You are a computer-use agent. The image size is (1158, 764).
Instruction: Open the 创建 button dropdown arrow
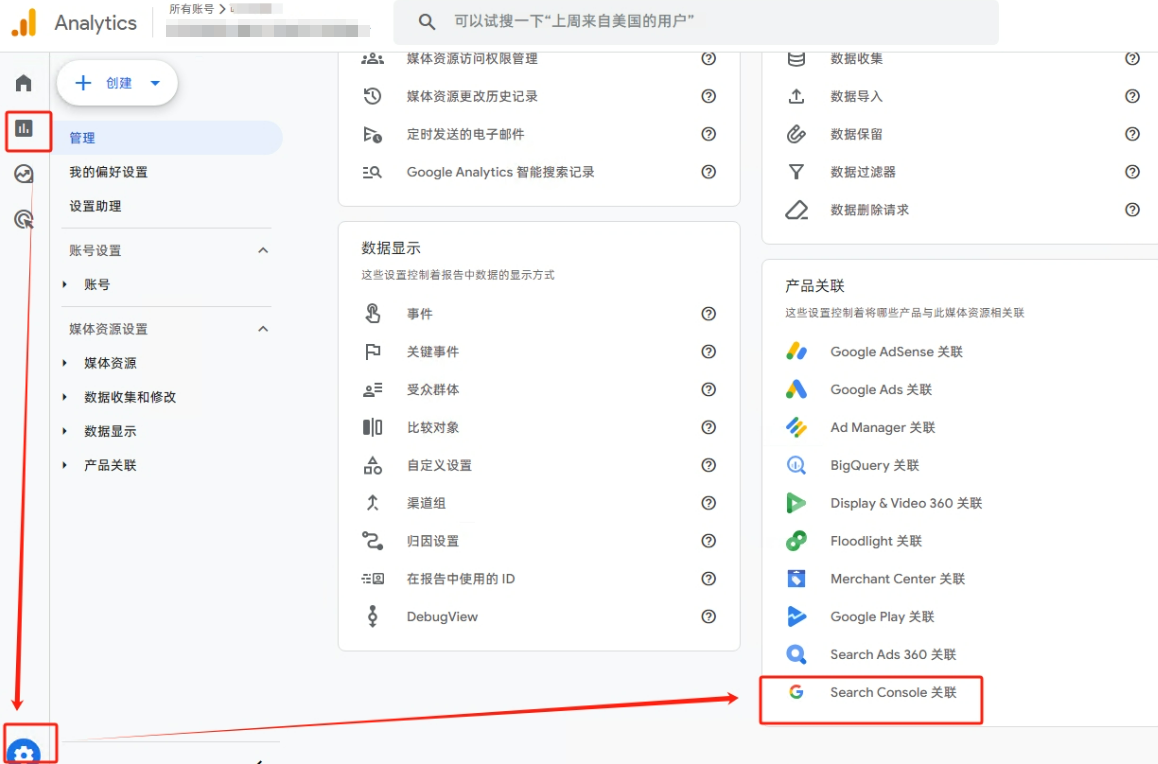pos(154,84)
